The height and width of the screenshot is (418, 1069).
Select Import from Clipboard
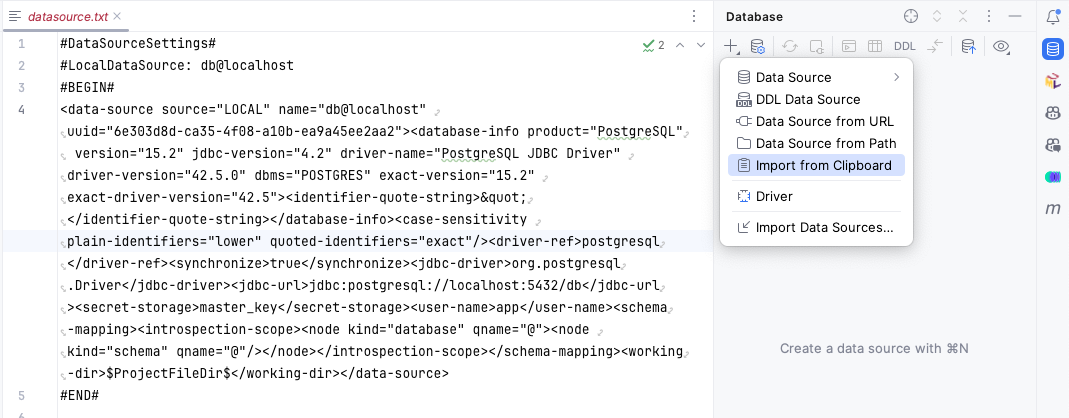pos(816,165)
